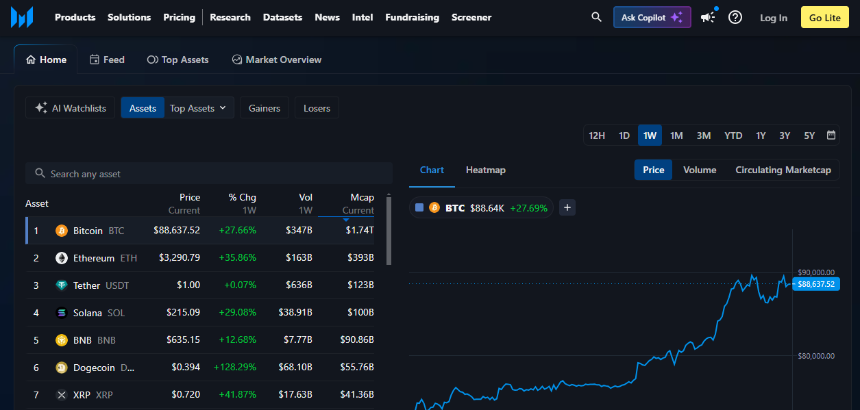
Task: Open News in navigation bar
Action: click(x=327, y=18)
